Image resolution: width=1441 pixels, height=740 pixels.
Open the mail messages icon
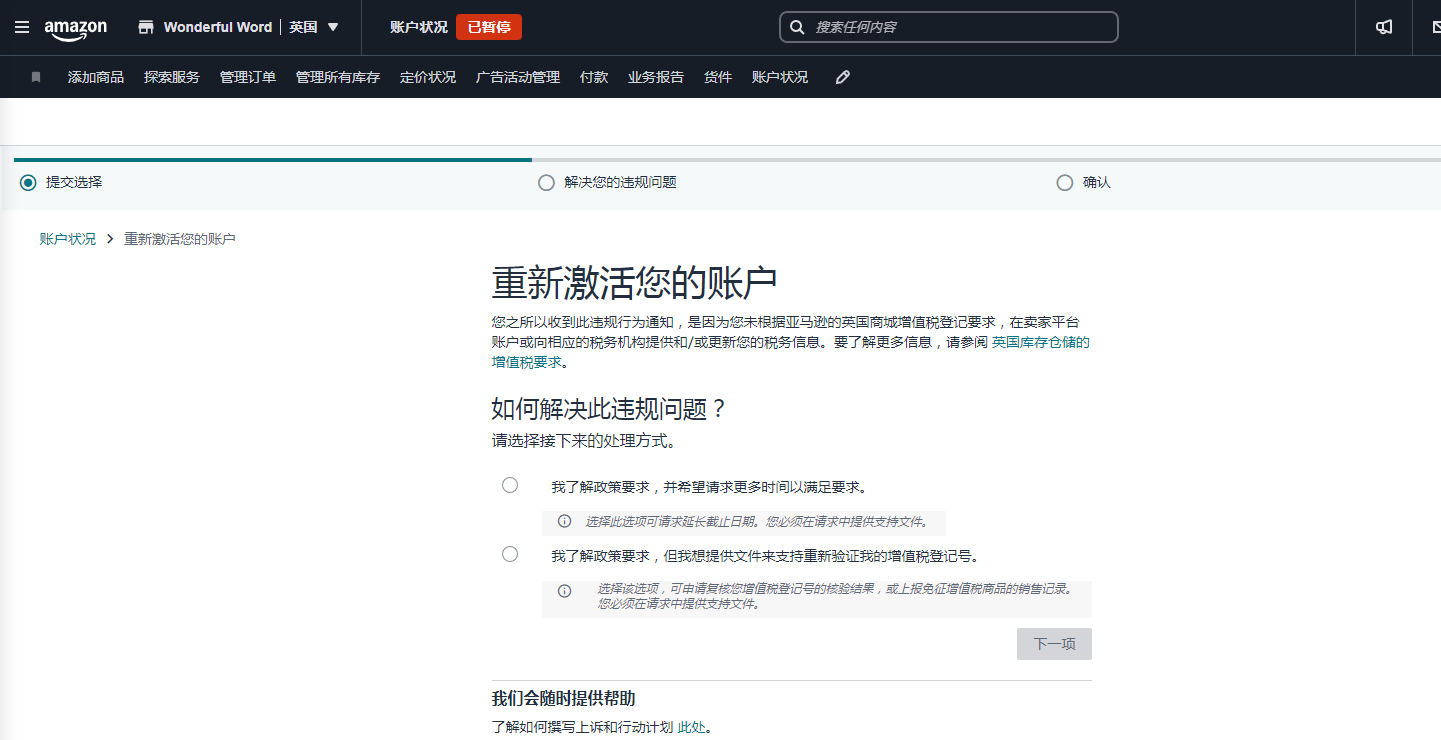[x=1436, y=27]
